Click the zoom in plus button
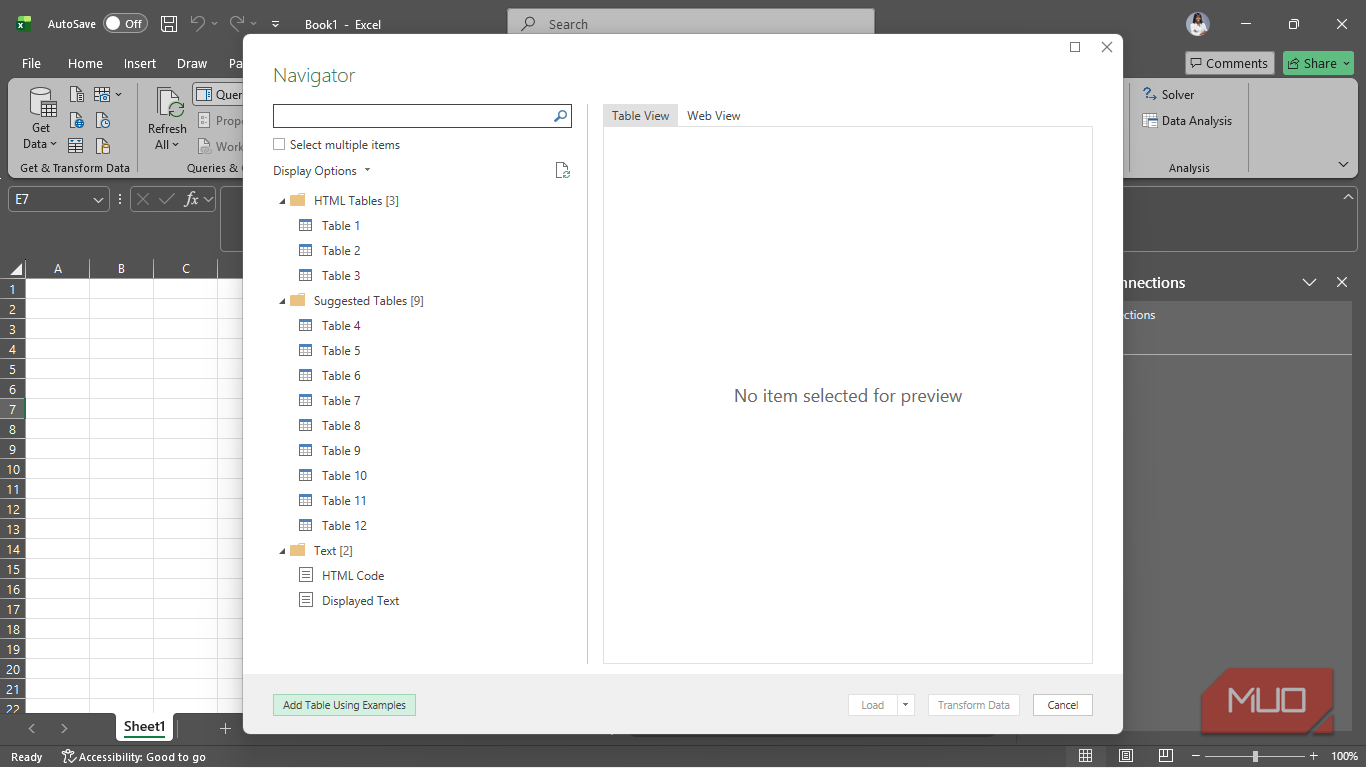The height and width of the screenshot is (768, 1366). 1314,756
